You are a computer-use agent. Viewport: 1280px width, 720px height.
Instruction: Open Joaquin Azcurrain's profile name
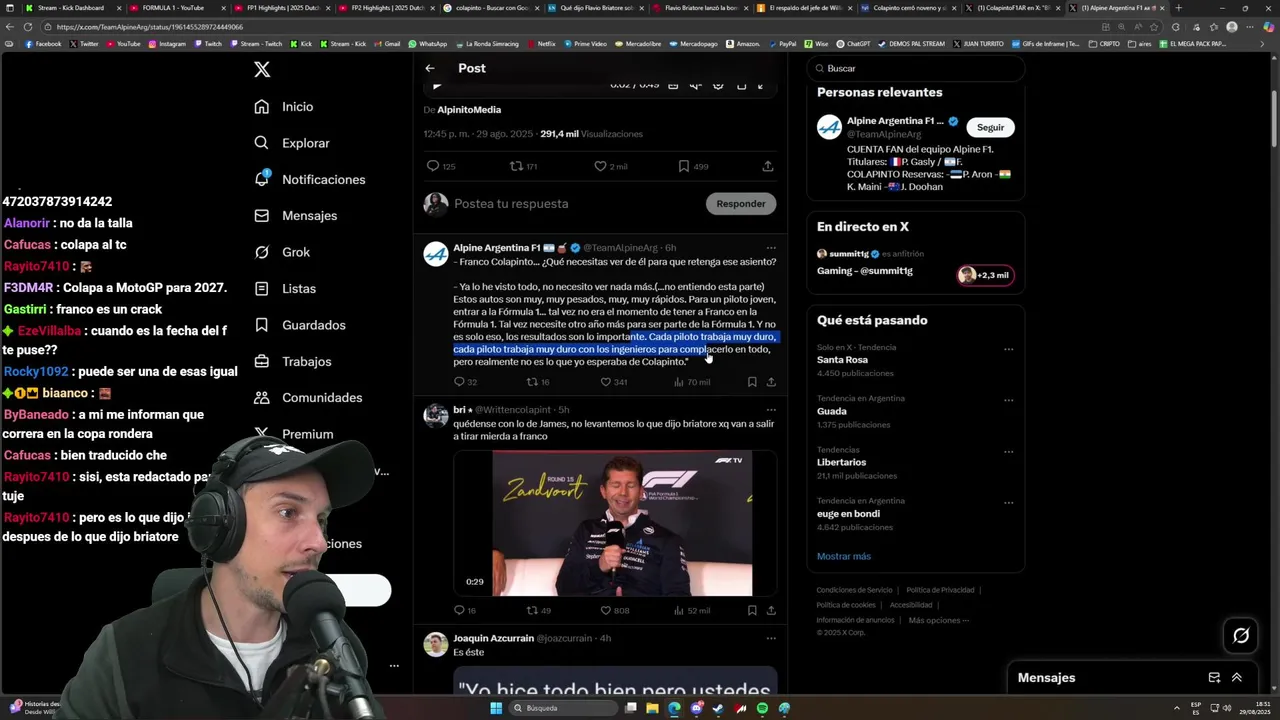click(x=493, y=638)
